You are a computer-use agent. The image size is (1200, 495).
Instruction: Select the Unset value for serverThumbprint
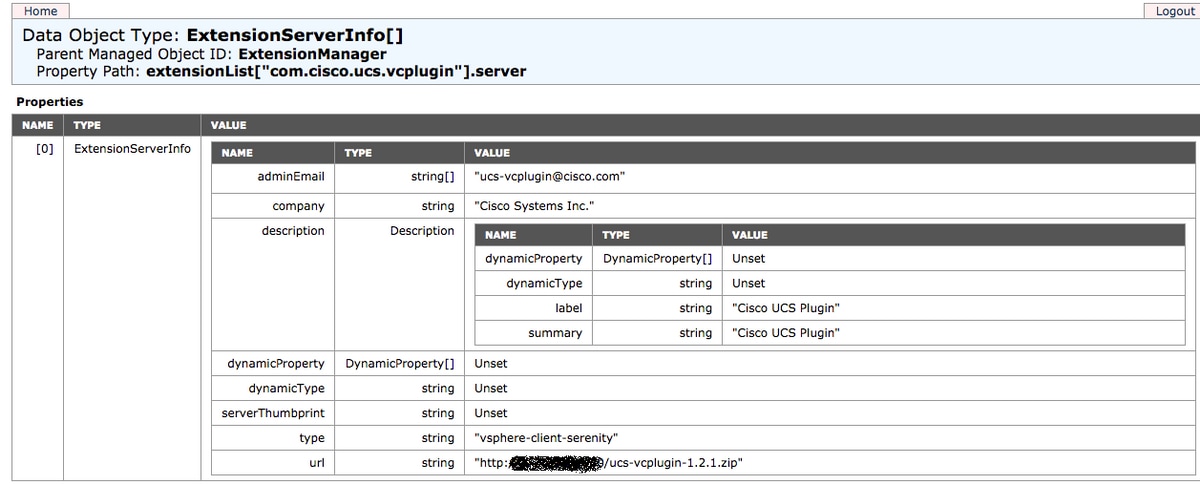click(491, 413)
